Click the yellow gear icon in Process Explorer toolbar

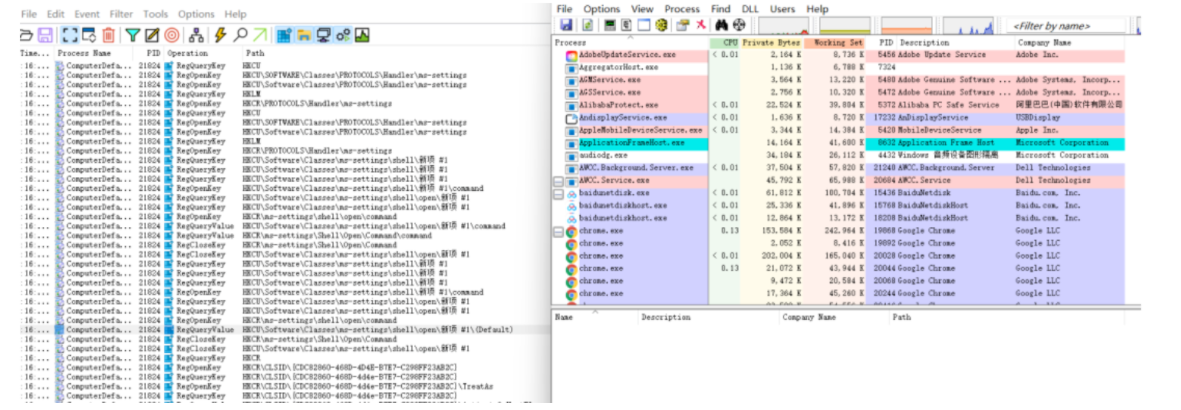pos(662,25)
